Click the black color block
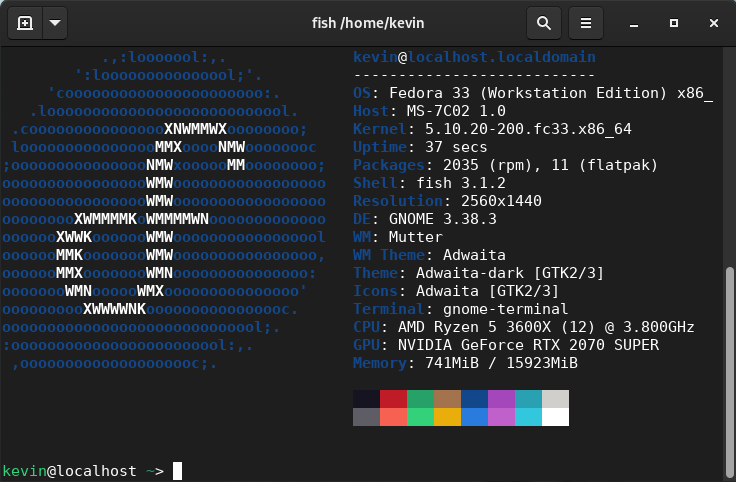736x482 pixels. (x=366, y=399)
